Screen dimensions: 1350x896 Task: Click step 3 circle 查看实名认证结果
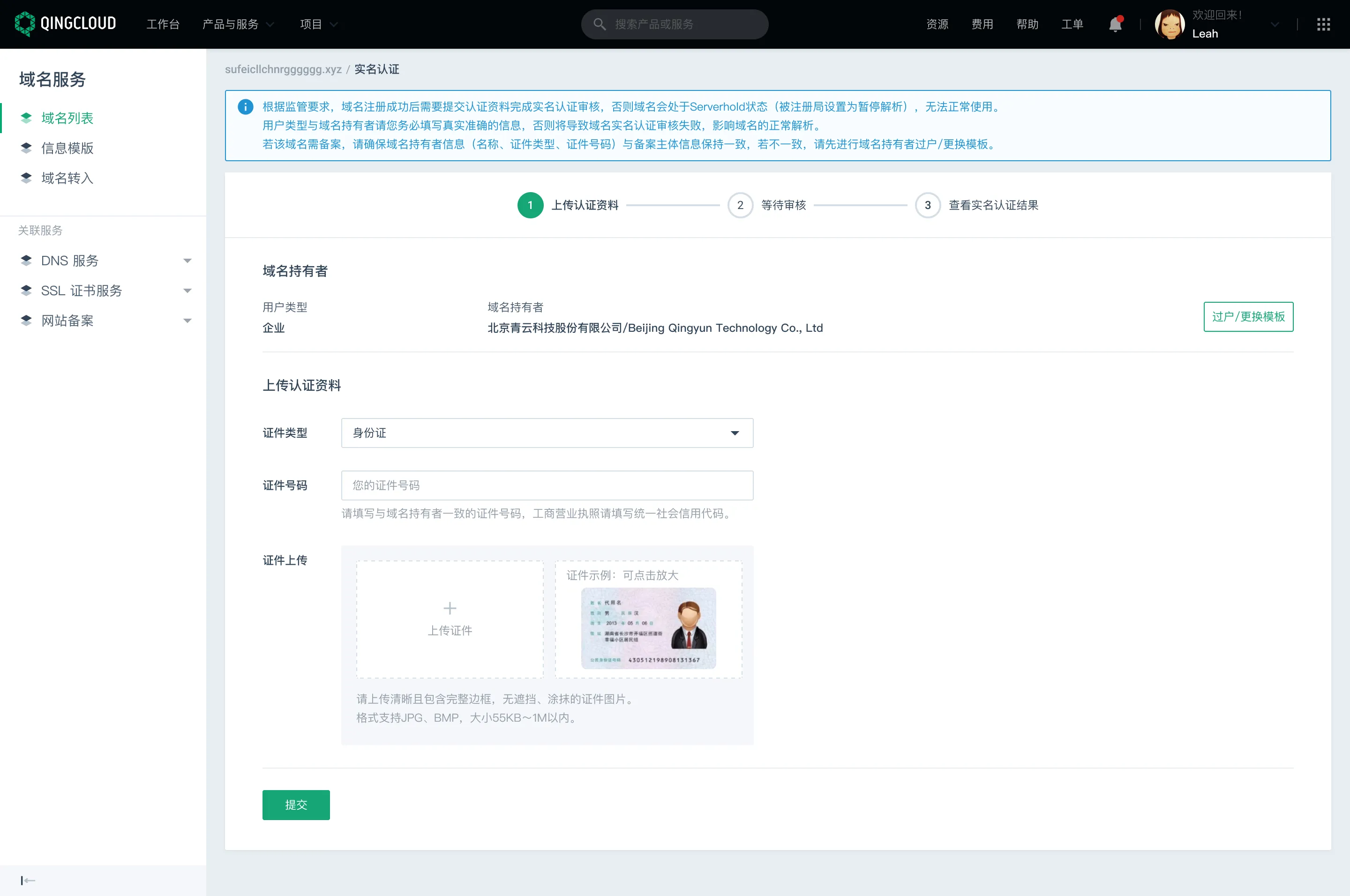coord(928,205)
